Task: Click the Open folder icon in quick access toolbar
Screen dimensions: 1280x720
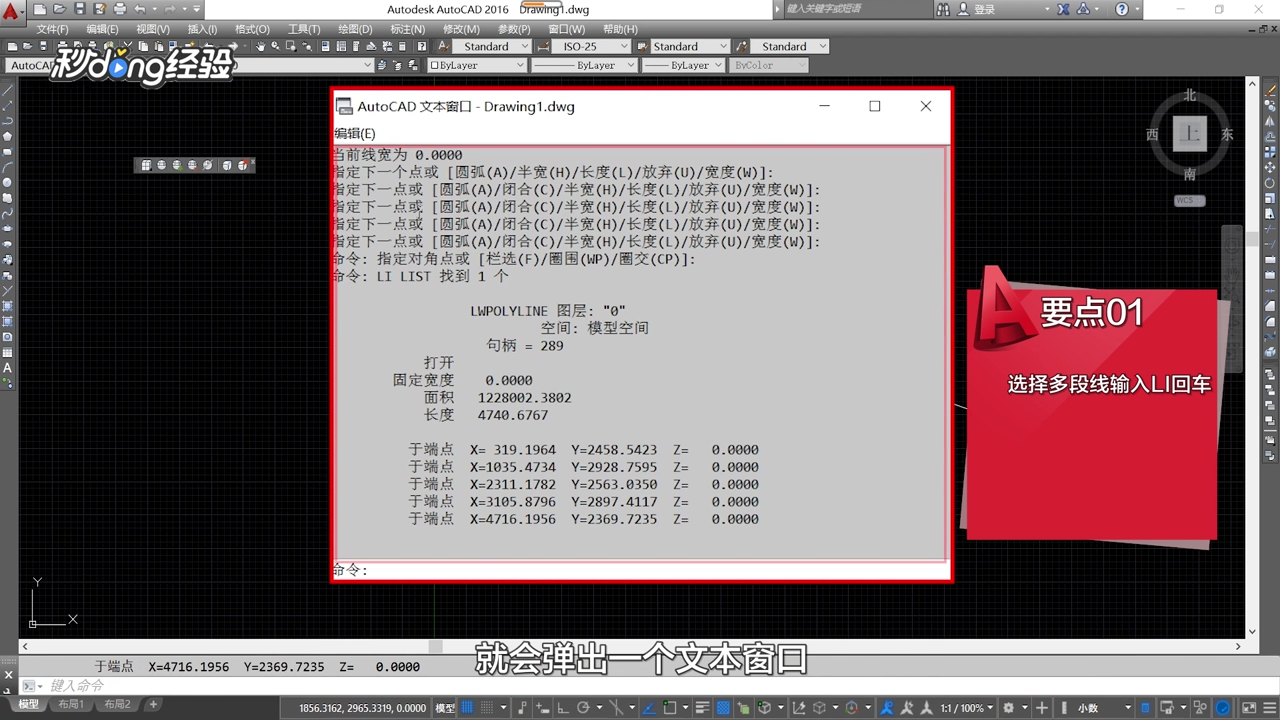Action: point(60,9)
